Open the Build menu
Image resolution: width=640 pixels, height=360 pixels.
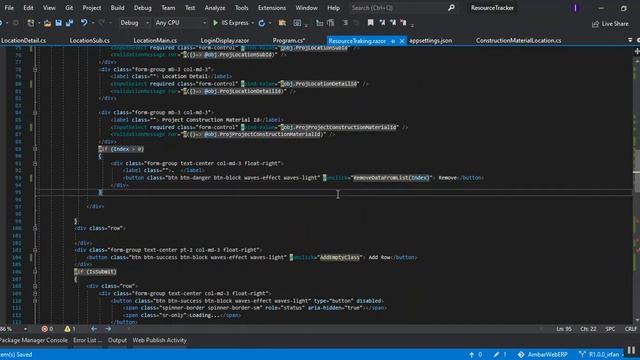(x=117, y=8)
